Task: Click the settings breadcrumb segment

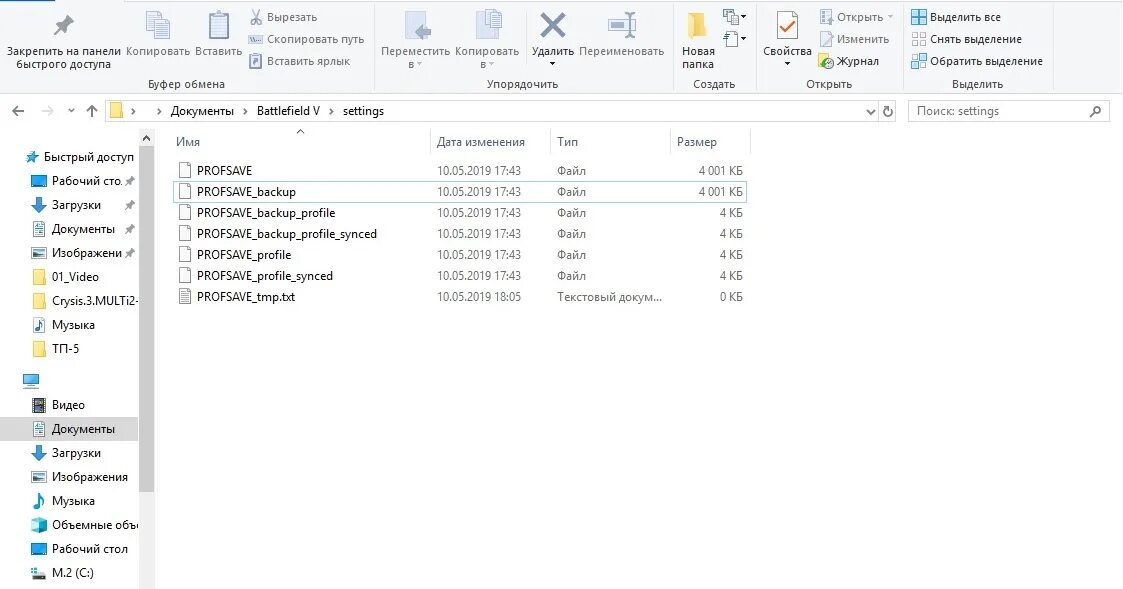Action: coord(363,111)
